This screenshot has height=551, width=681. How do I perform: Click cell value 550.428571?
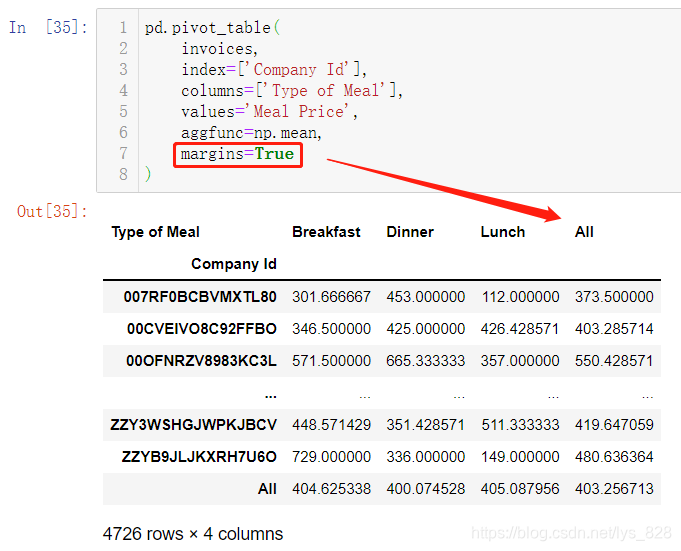click(614, 361)
